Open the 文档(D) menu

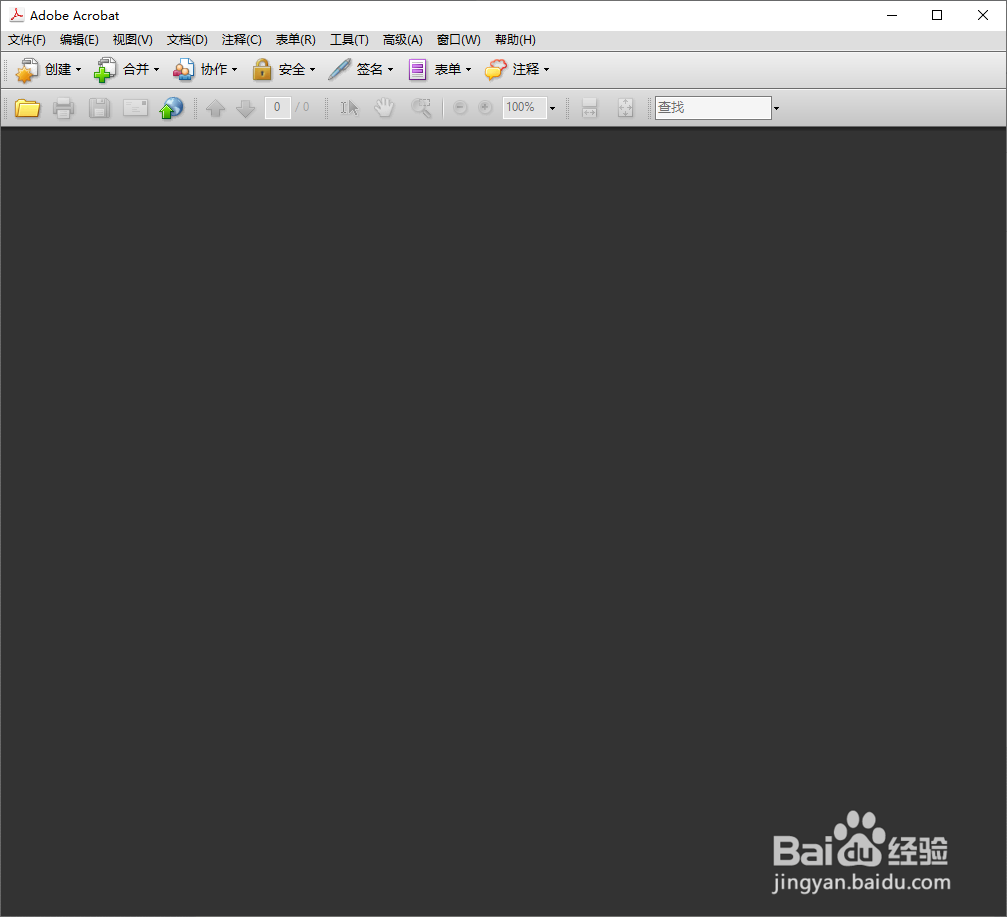187,40
